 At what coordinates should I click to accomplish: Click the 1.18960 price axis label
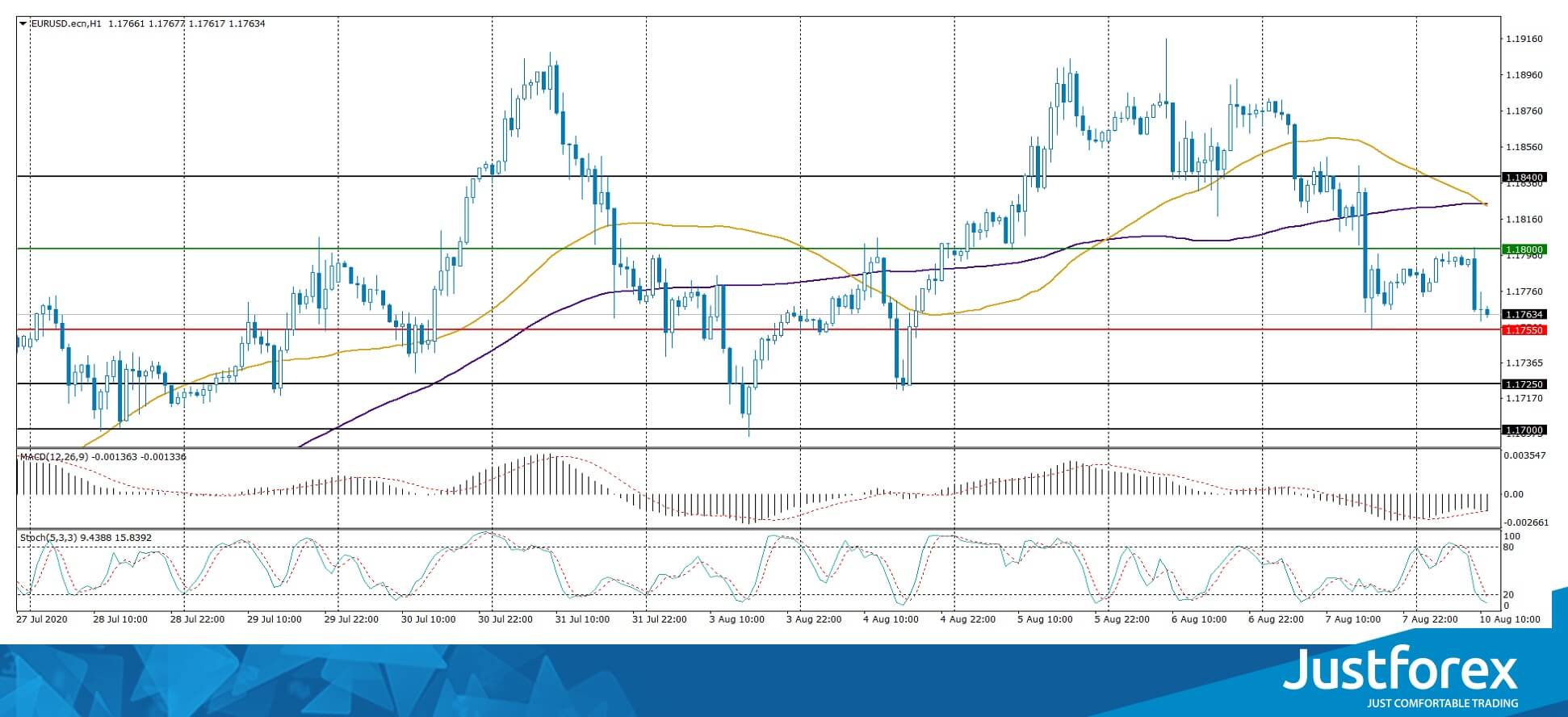coord(1524,75)
